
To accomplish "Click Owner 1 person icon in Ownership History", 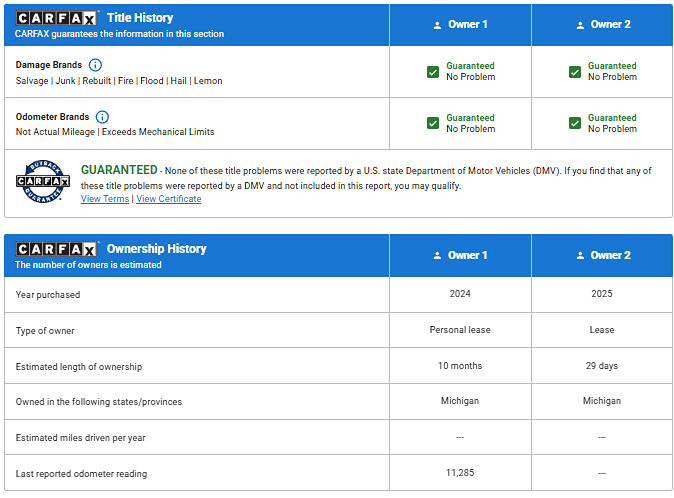I will tap(437, 256).
